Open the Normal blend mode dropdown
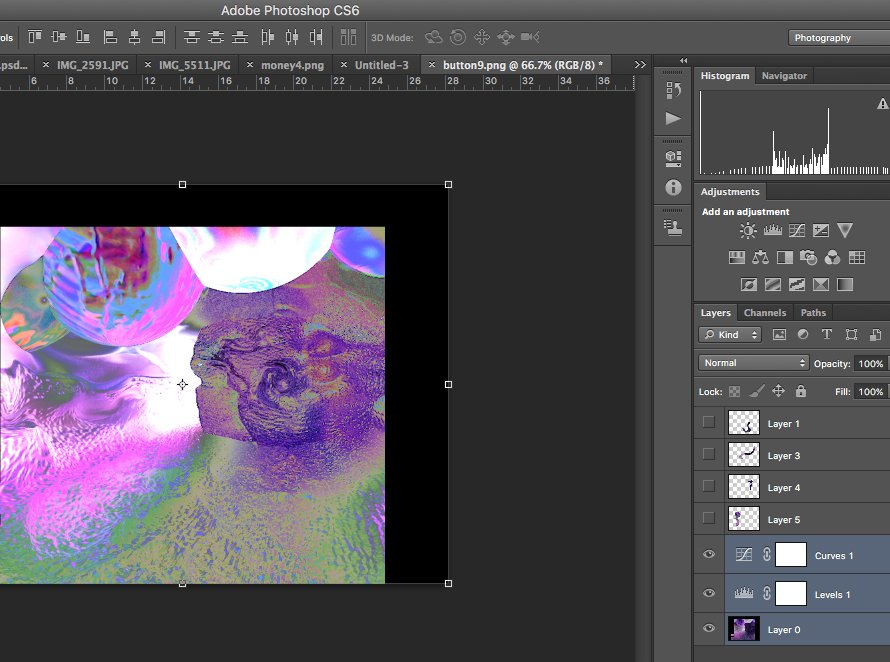Viewport: 890px width, 662px height. (753, 363)
